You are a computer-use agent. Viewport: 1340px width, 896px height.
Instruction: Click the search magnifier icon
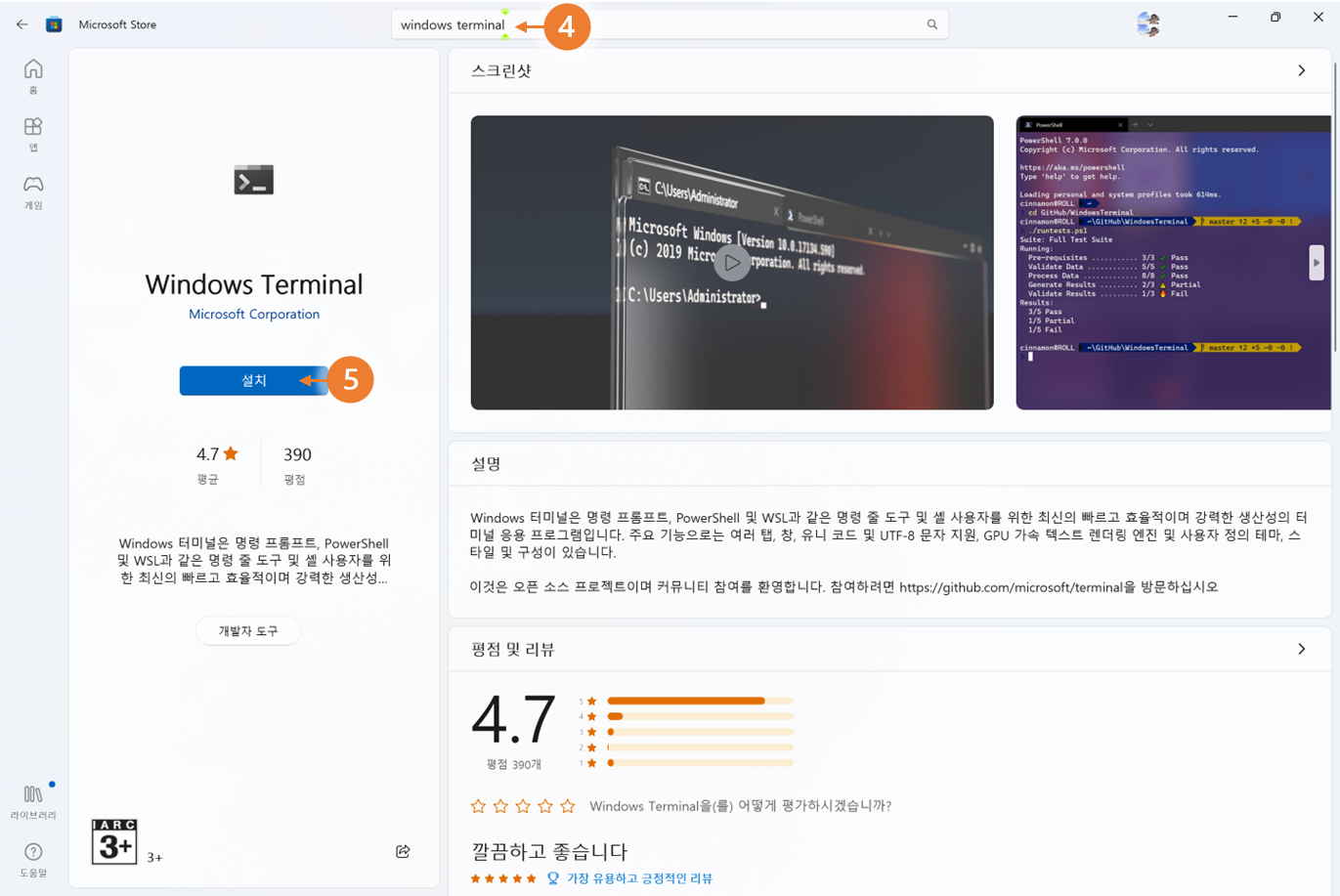(931, 24)
